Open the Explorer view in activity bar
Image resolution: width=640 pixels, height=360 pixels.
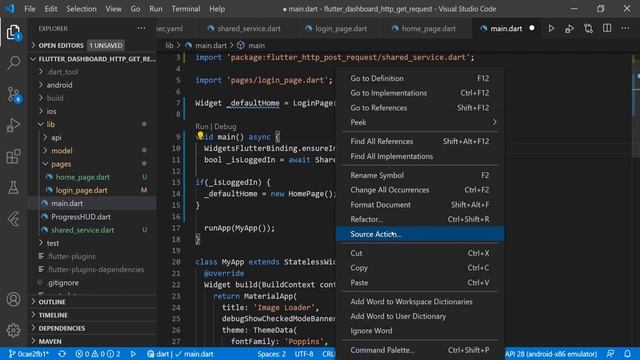[13, 32]
